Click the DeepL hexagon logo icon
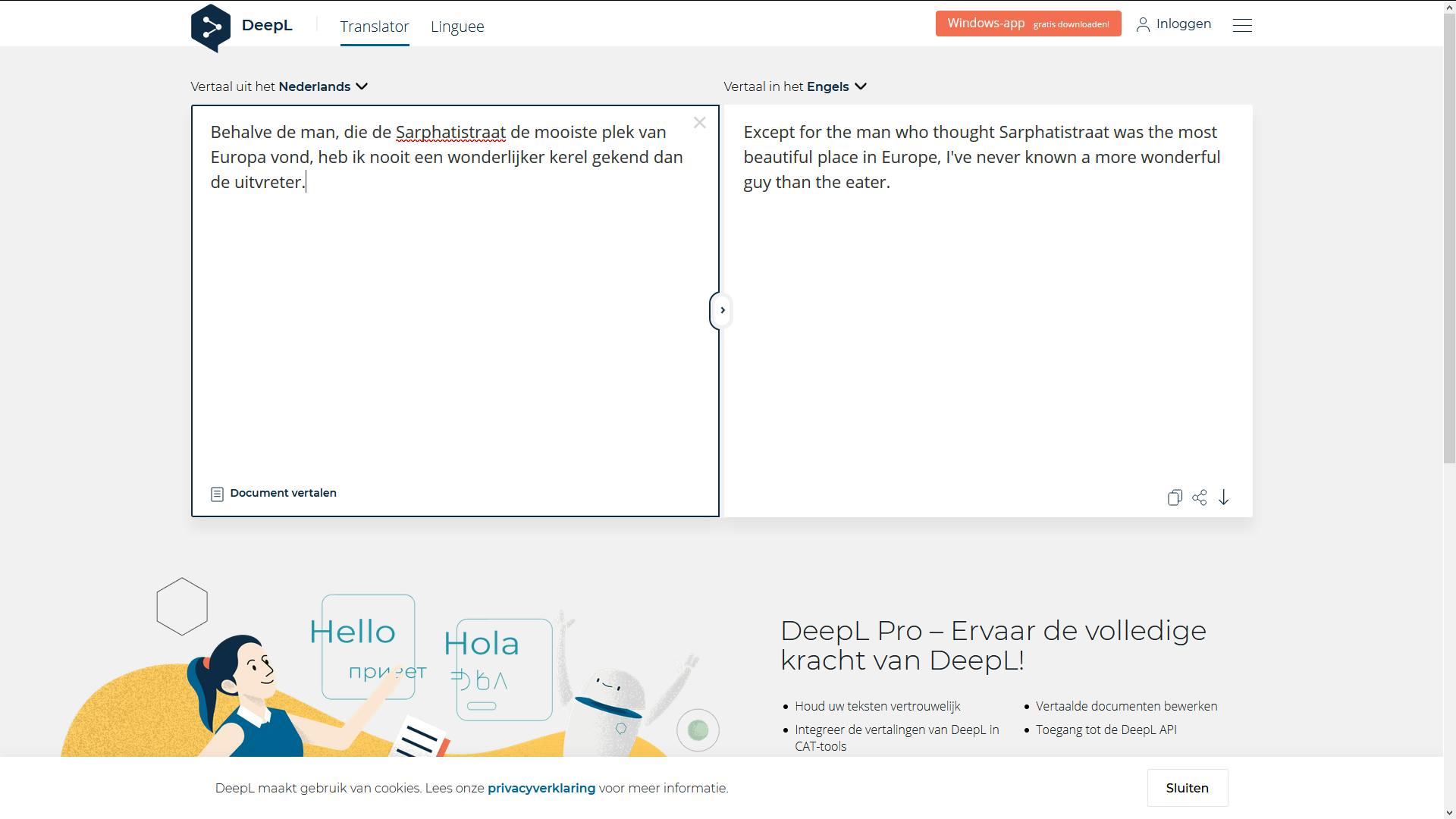1456x819 pixels. tap(211, 27)
